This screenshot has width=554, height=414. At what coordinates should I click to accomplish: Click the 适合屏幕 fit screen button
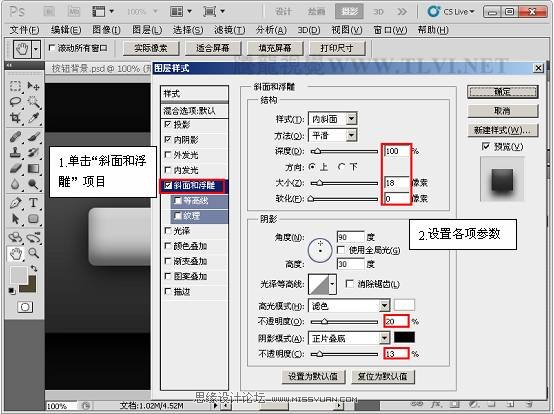coord(213,48)
